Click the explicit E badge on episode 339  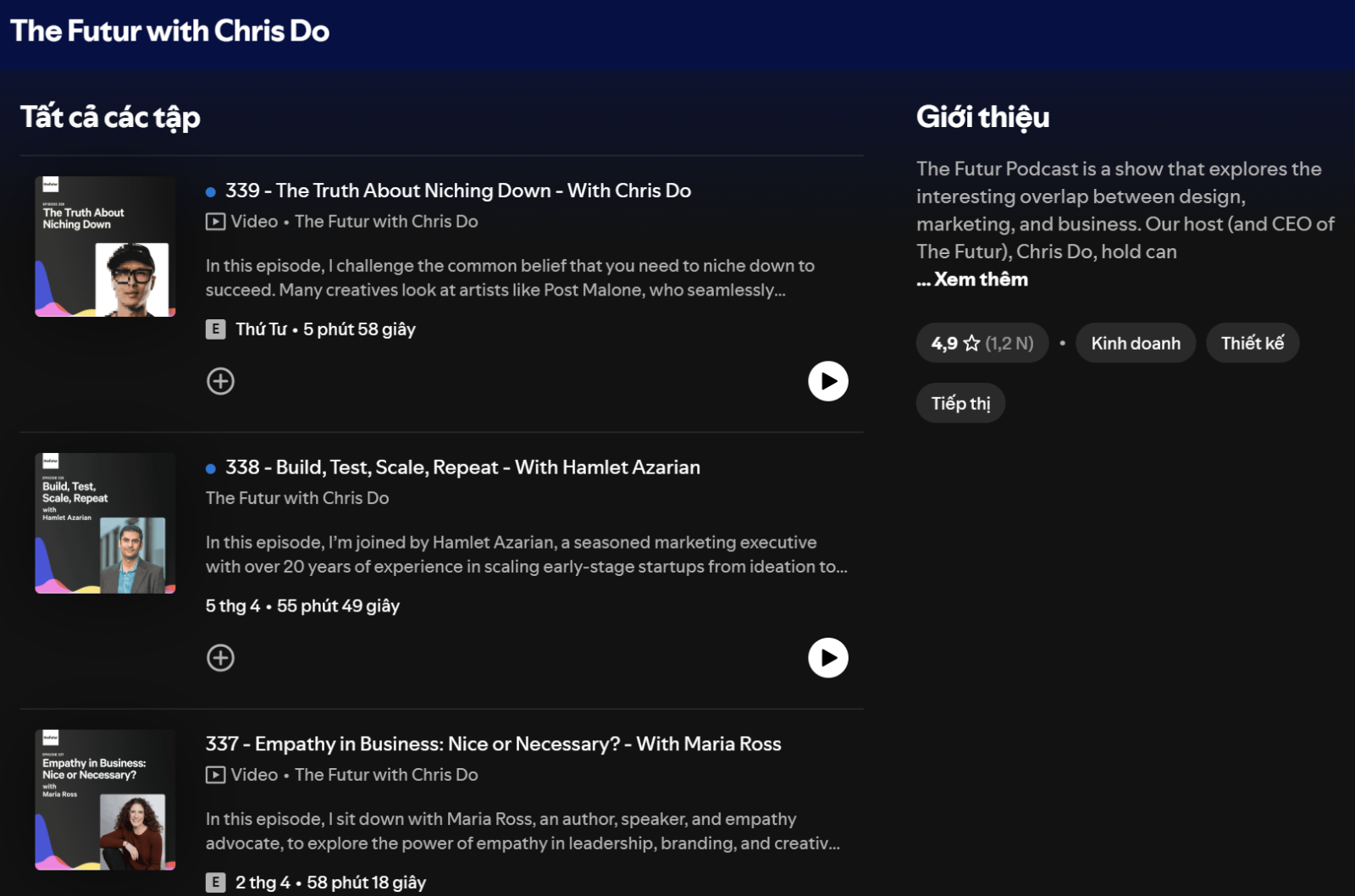click(x=216, y=329)
